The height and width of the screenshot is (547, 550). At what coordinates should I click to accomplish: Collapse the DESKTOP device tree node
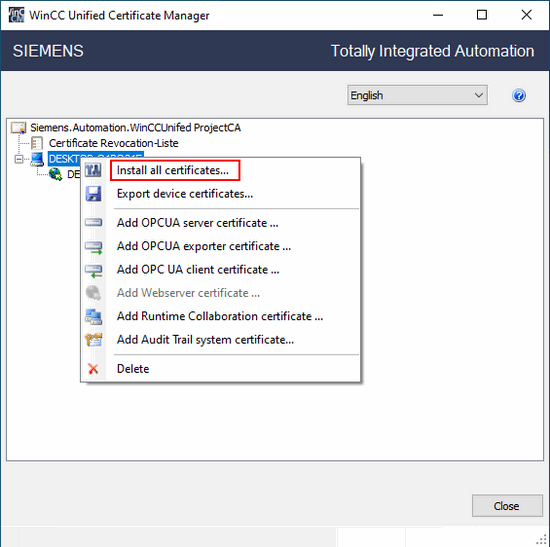point(19,159)
